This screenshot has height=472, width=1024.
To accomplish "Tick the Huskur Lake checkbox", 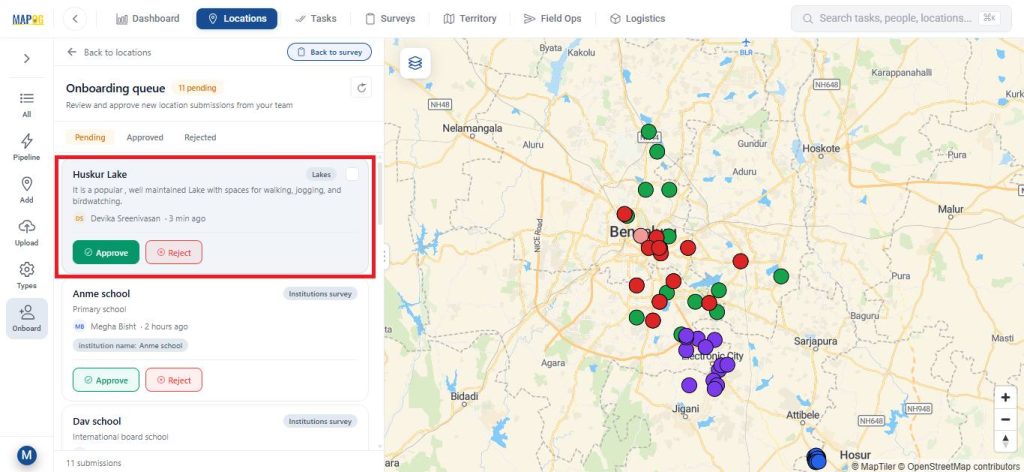I will click(352, 174).
